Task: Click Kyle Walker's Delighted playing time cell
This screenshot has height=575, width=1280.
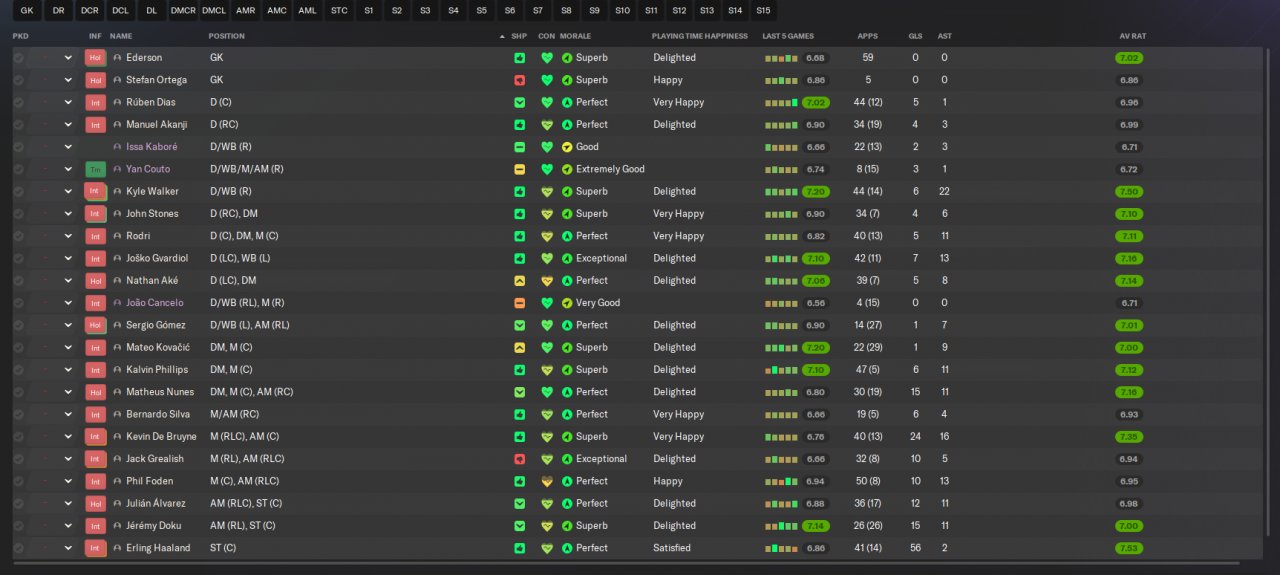Action: (675, 191)
